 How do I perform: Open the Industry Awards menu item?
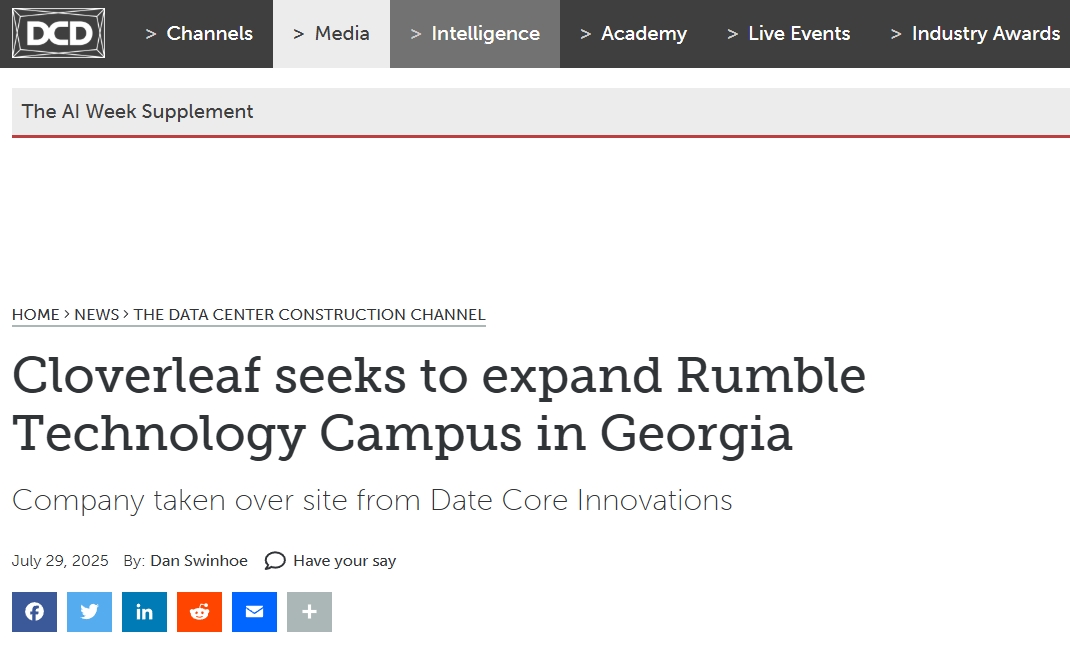(975, 33)
